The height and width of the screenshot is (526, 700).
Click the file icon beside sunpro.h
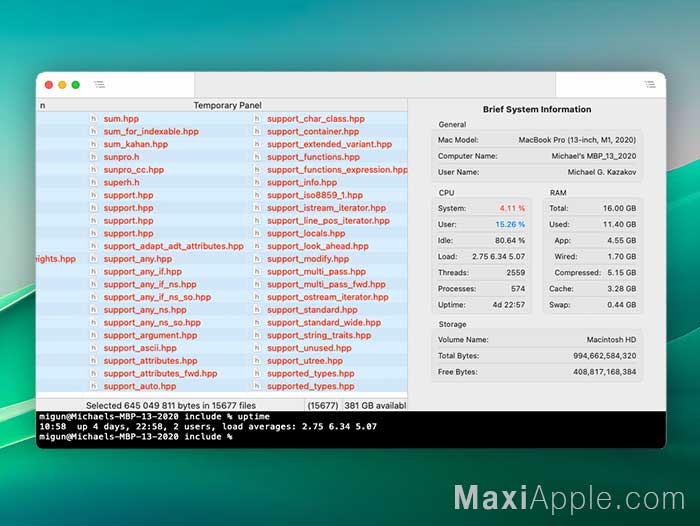(93, 157)
